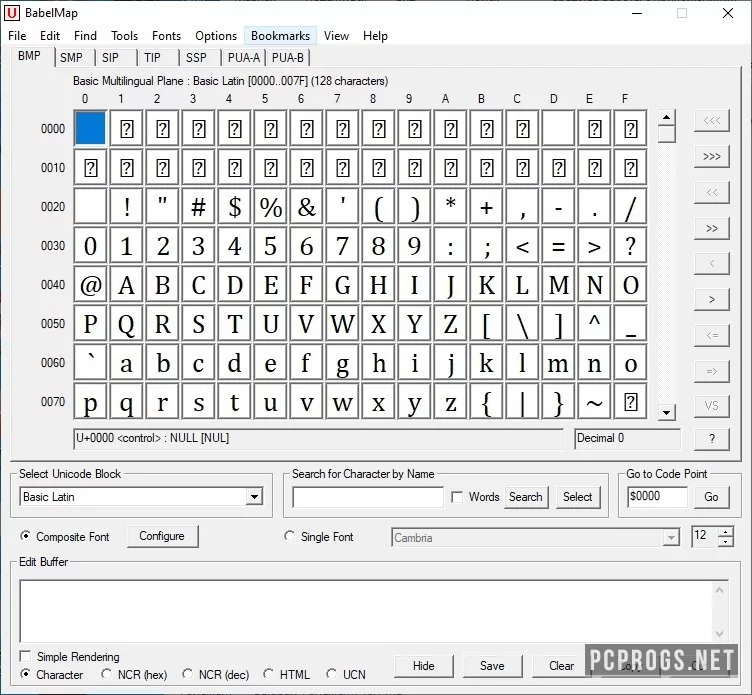
Task: Open the Tools menu
Action: 124,36
